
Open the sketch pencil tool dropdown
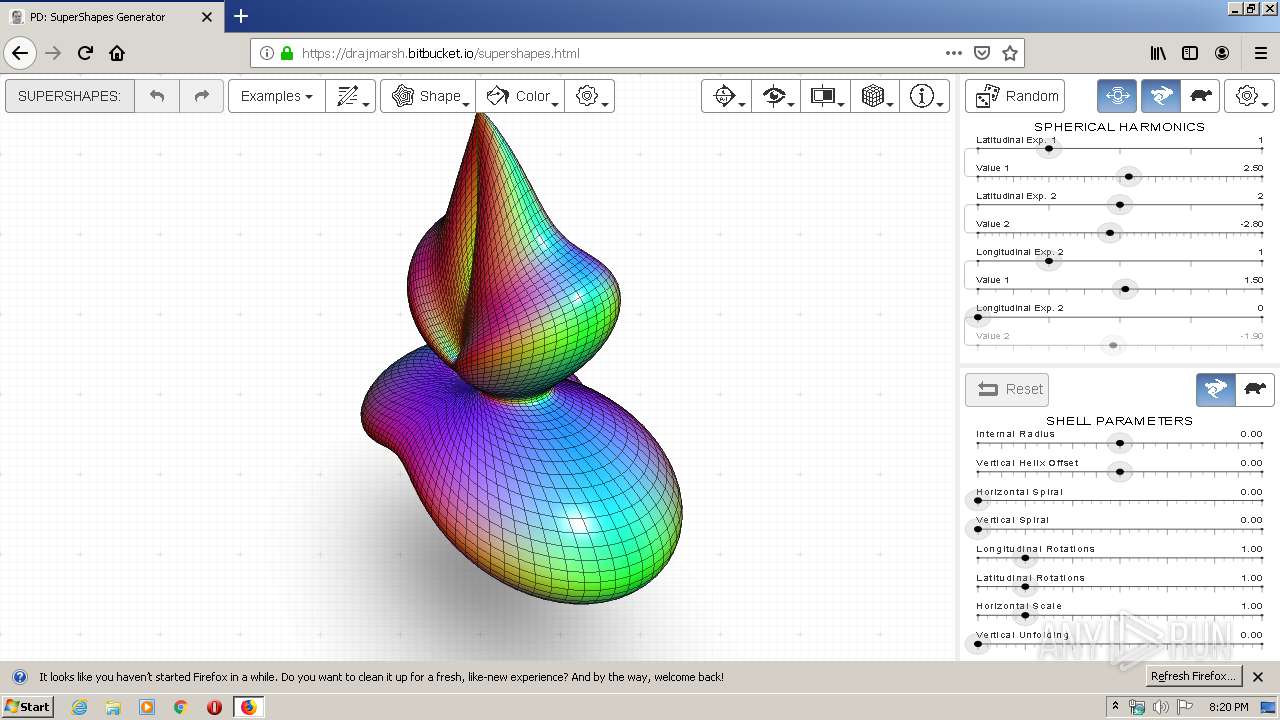point(350,96)
